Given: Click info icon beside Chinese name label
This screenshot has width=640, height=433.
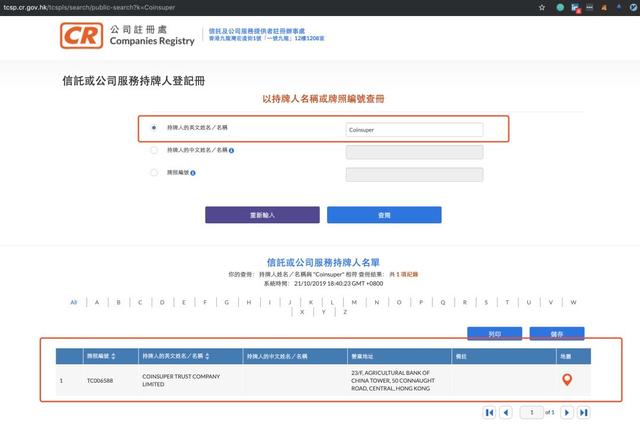Looking at the screenshot, I should coord(232,151).
